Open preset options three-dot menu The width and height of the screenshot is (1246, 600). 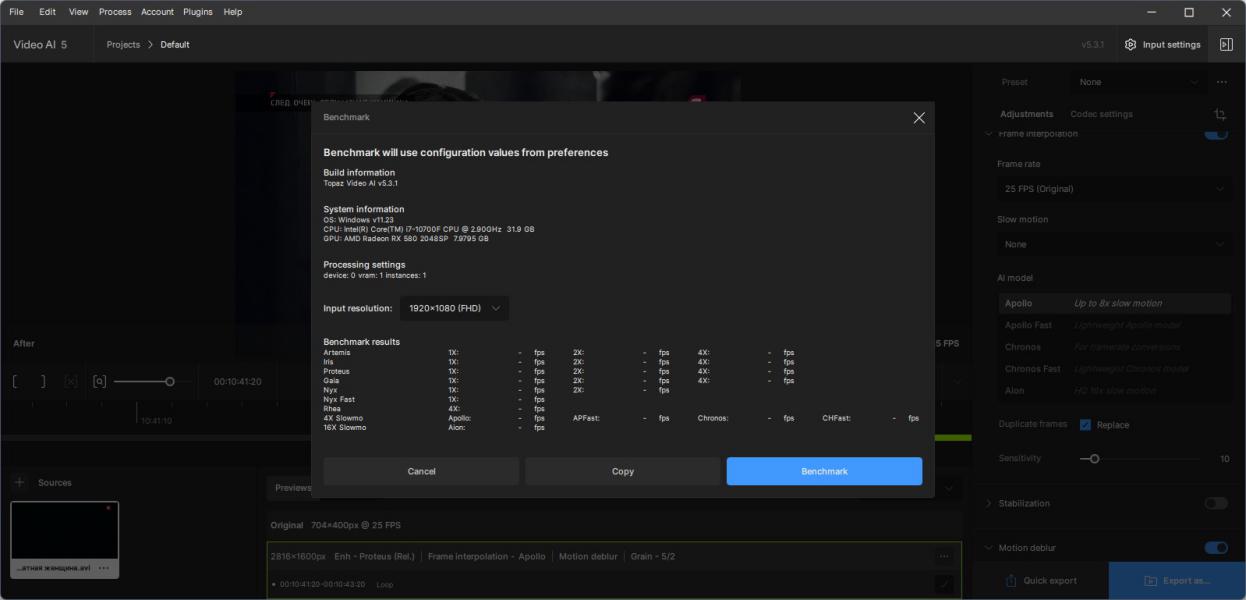pyautogui.click(x=1222, y=82)
